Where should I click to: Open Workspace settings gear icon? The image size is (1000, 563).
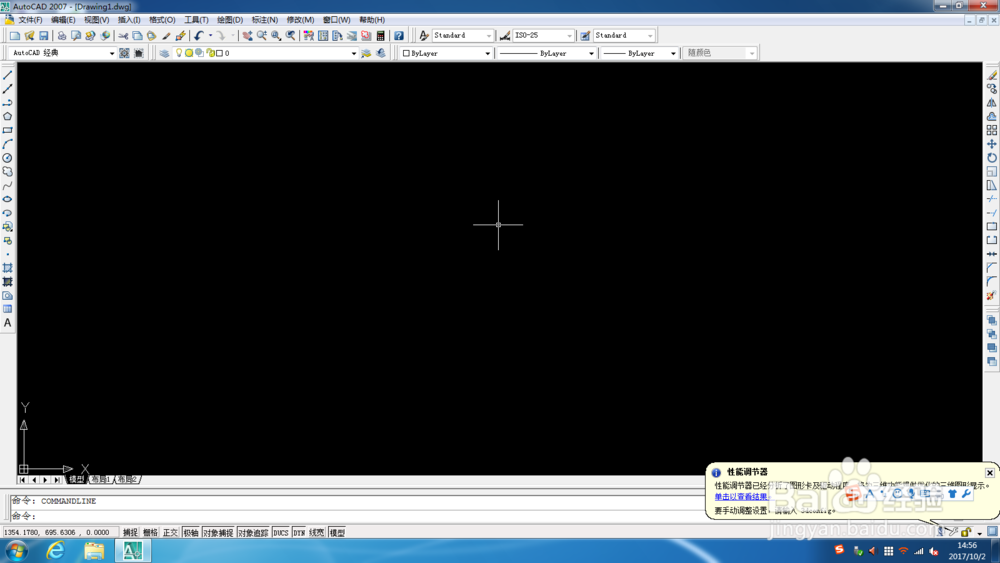(124, 53)
